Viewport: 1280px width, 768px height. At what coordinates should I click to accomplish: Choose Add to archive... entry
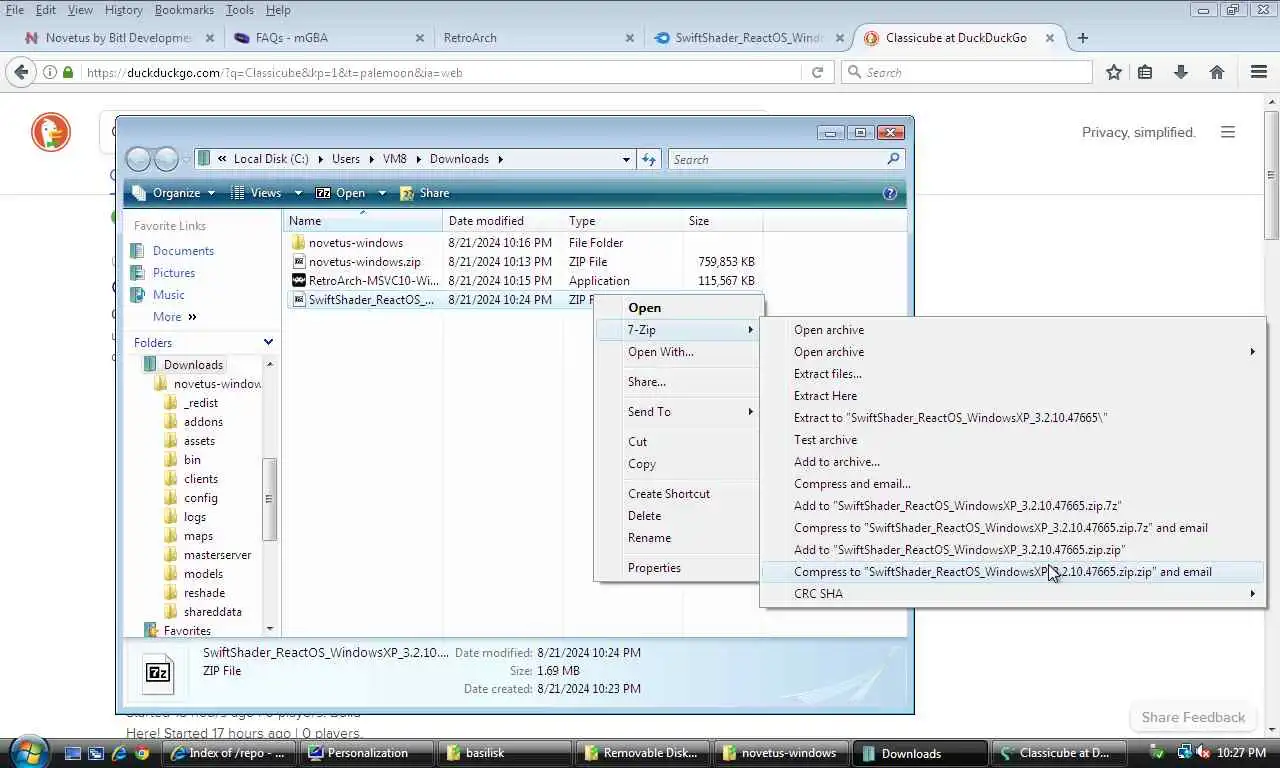pos(837,462)
